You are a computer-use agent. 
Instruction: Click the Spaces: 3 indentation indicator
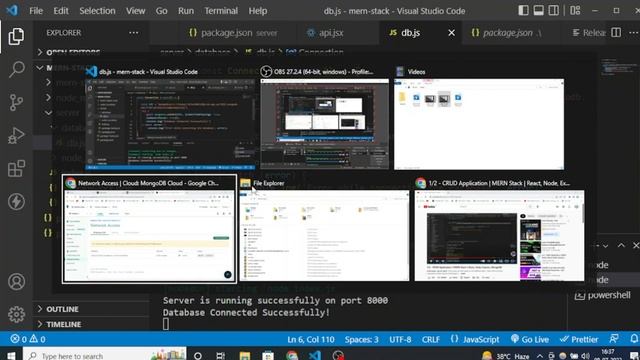pyautogui.click(x=361, y=339)
